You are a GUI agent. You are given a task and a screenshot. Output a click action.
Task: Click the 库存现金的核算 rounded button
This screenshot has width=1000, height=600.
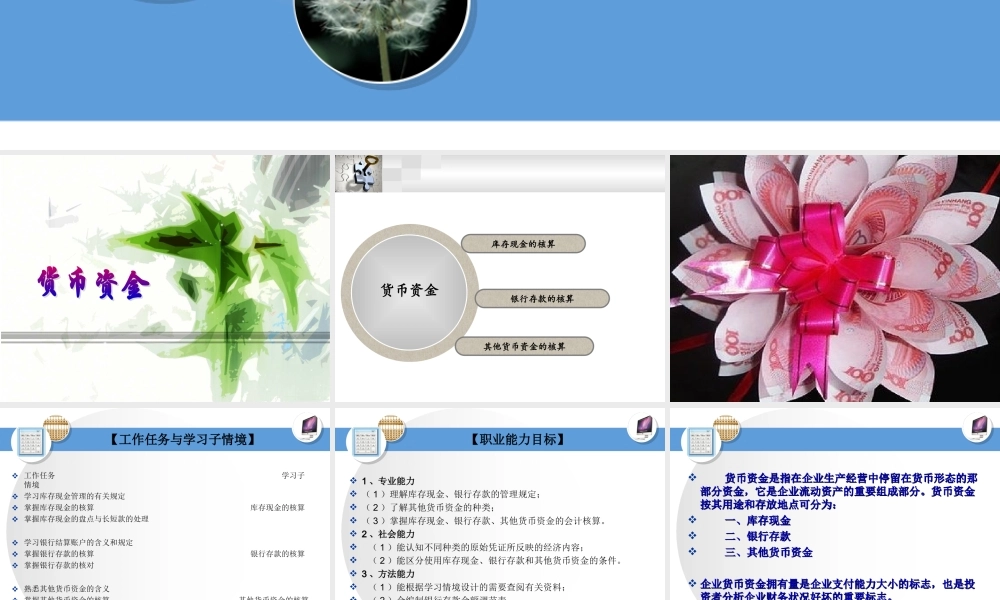[524, 243]
